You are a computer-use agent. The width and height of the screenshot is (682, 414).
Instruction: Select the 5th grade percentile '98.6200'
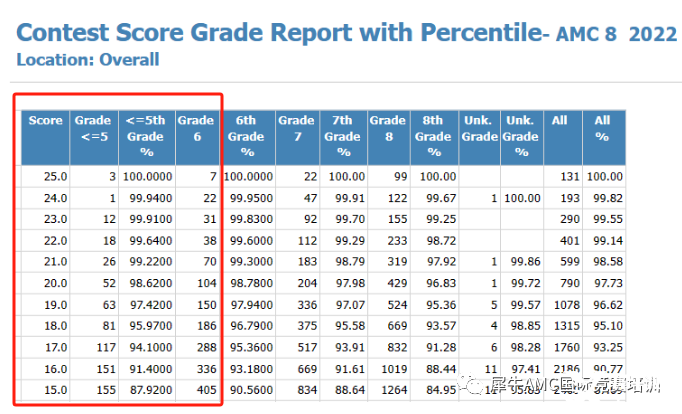tap(151, 284)
